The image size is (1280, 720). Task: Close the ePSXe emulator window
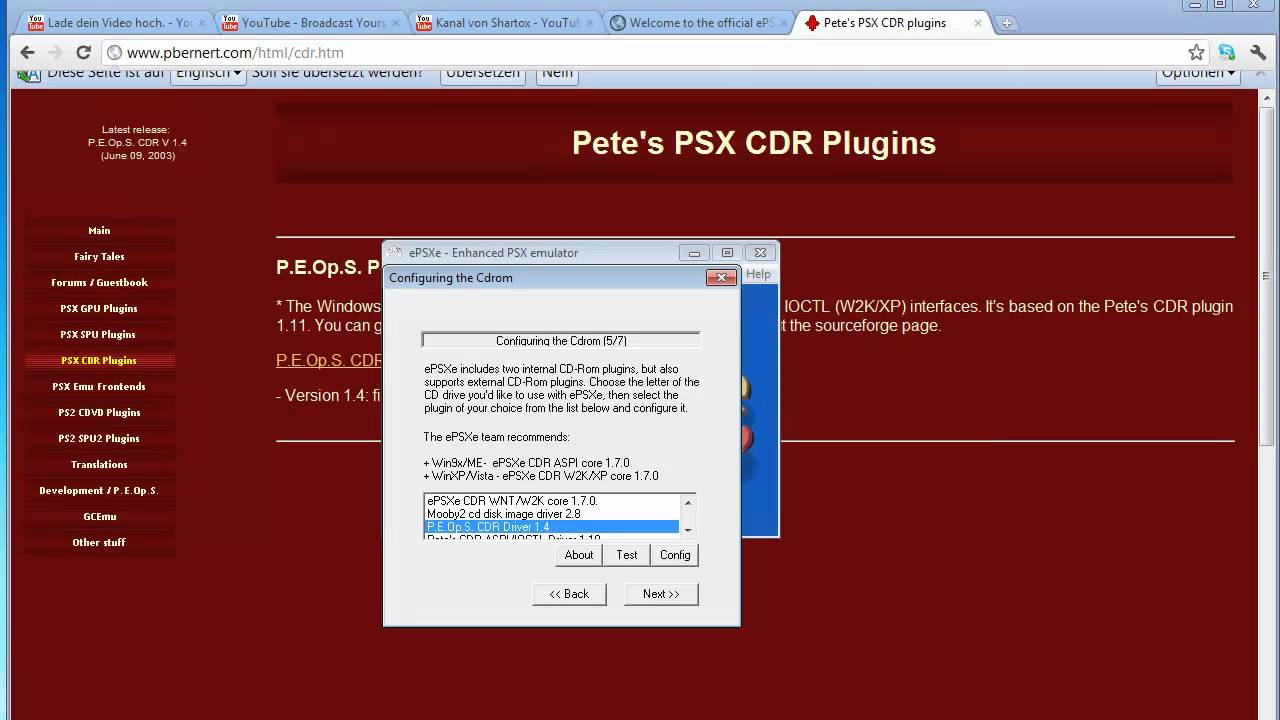760,253
